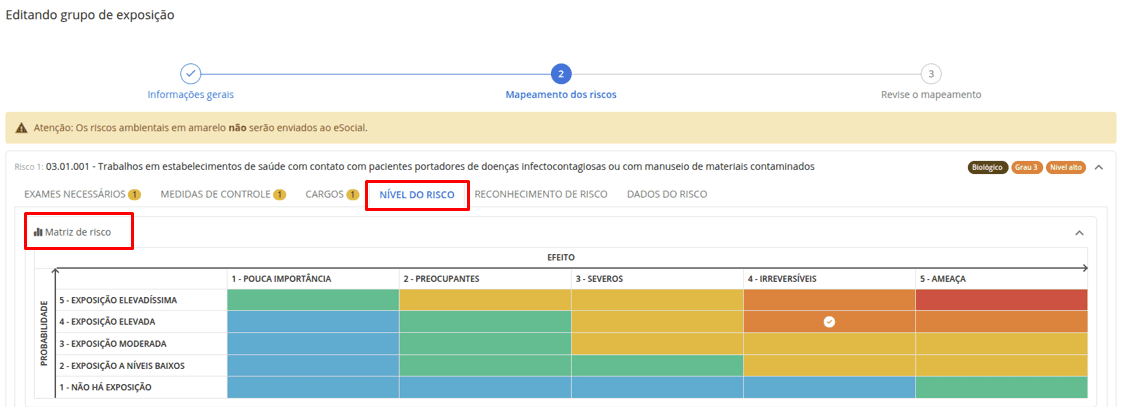Click the Grau 3 badge
The image size is (1125, 407).
[x=1027, y=167]
